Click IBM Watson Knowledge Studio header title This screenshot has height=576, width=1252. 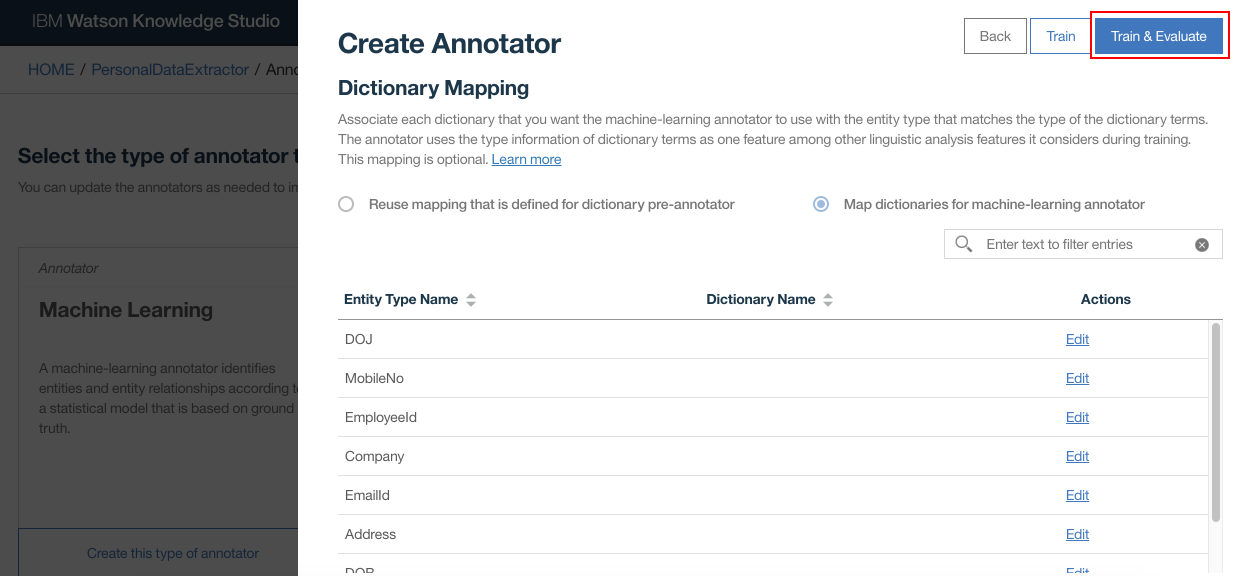click(156, 21)
